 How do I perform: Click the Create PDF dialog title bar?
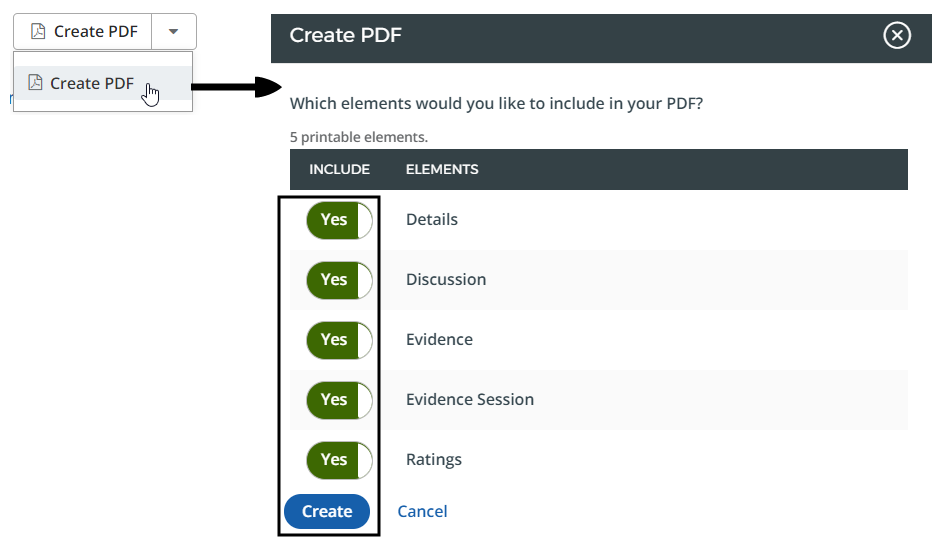(580, 36)
